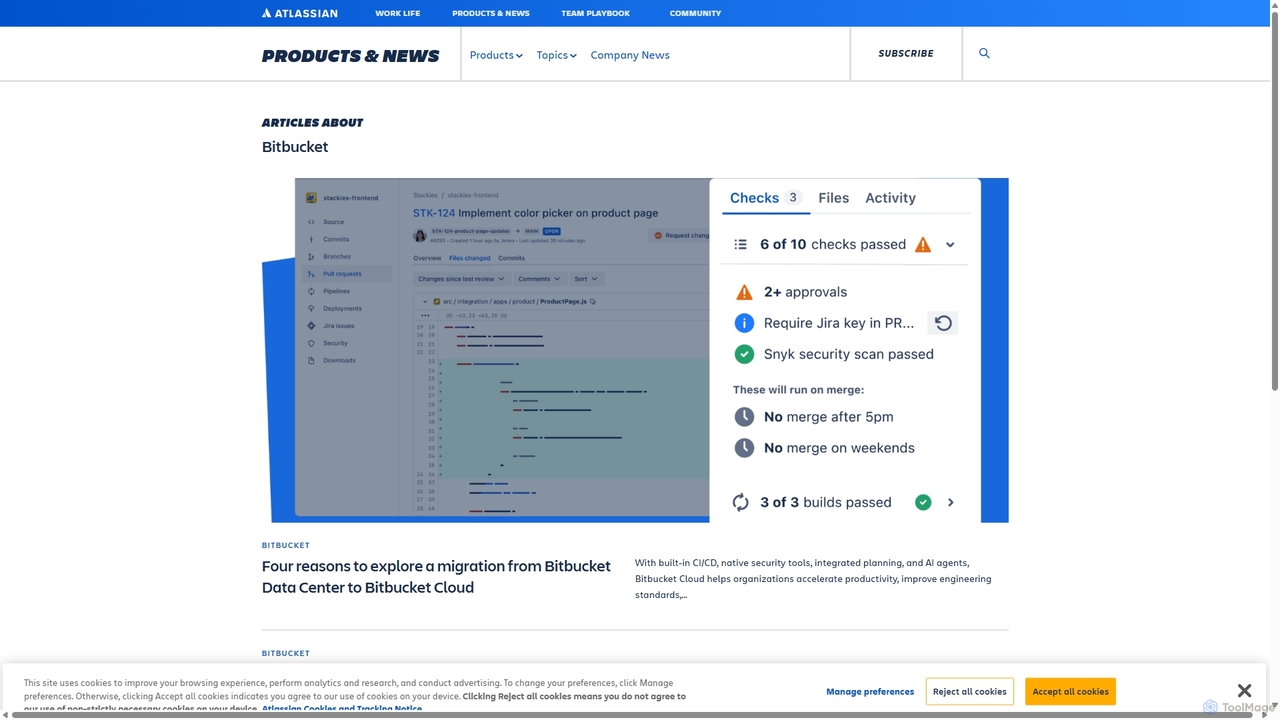Close the cookie banner with X
Image resolution: width=1280 pixels, height=720 pixels.
1244,691
